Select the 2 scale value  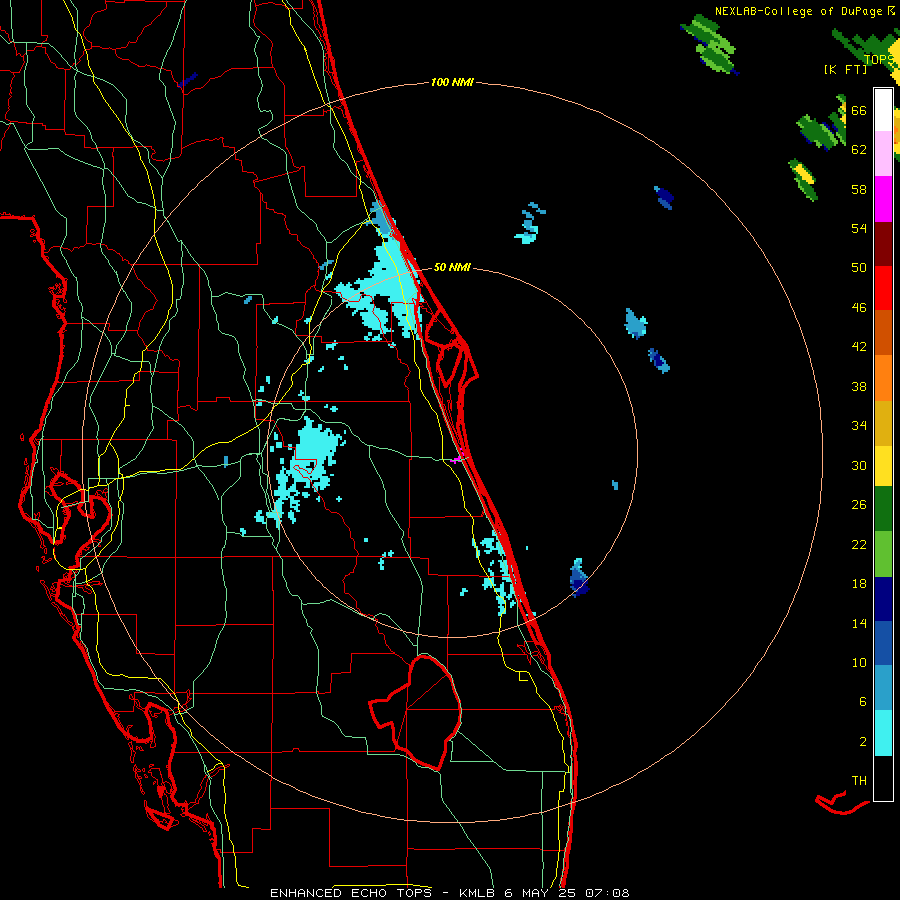[x=863, y=742]
